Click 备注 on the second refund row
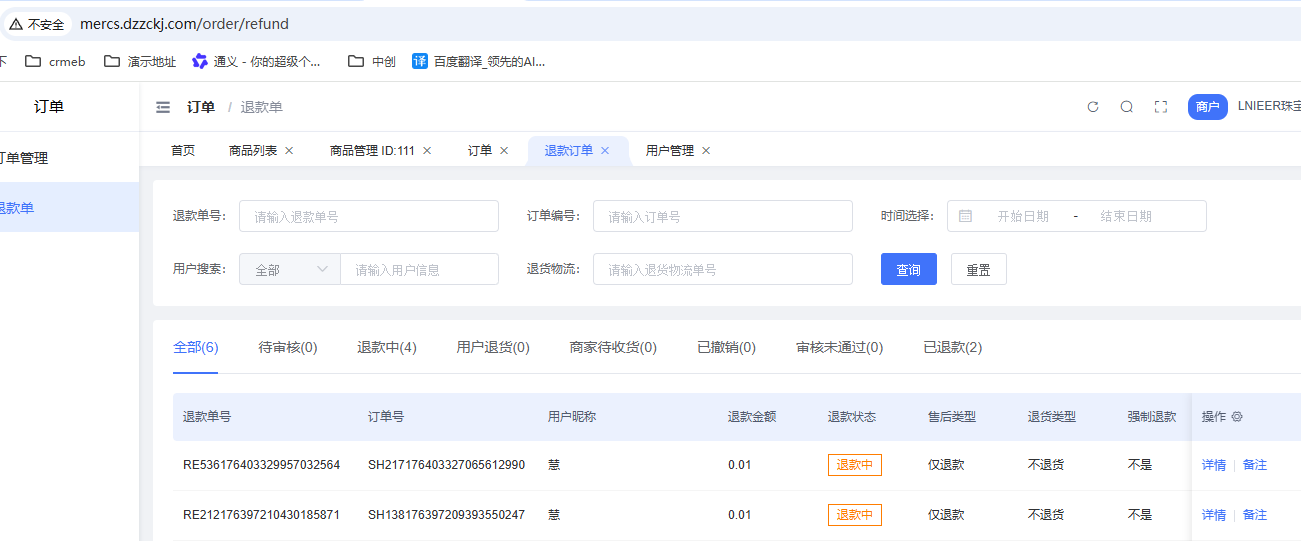Screen dimensions: 1301x541 pos(1254,515)
